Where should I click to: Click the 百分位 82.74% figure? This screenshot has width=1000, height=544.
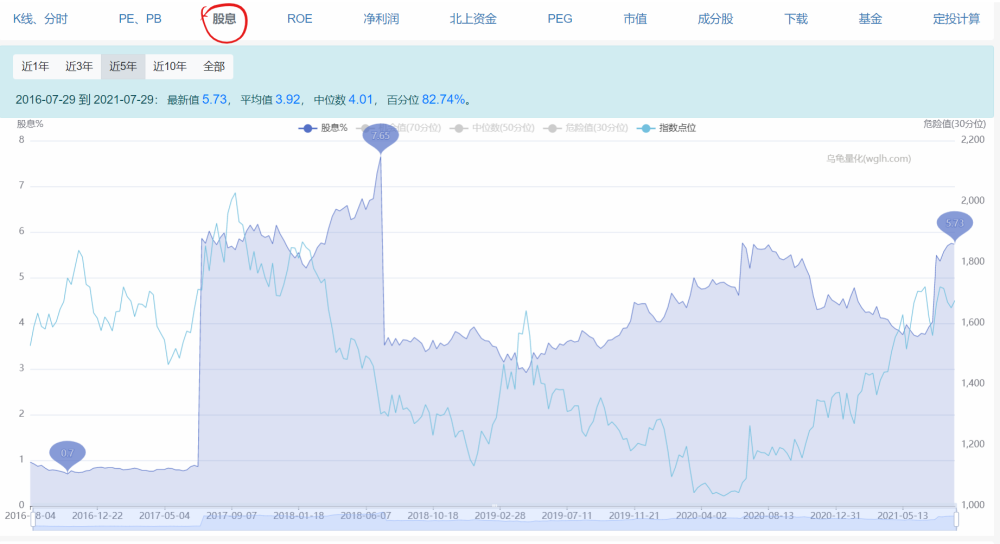click(426, 99)
